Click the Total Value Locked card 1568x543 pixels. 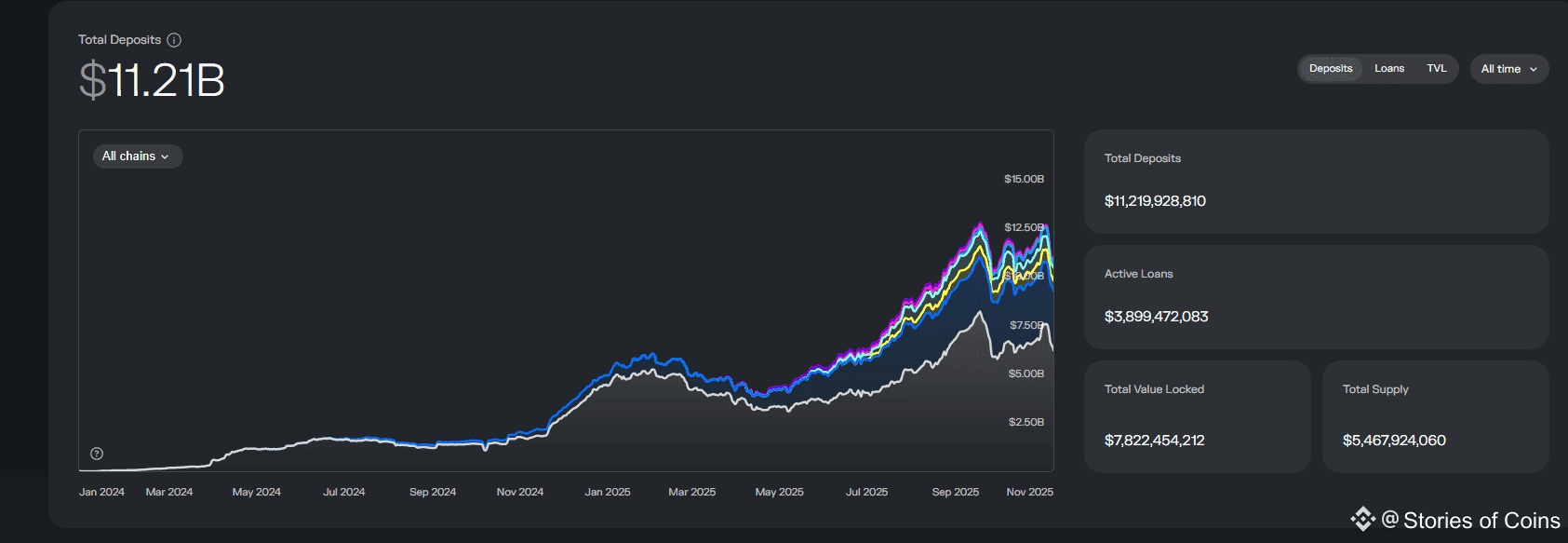tap(1196, 415)
